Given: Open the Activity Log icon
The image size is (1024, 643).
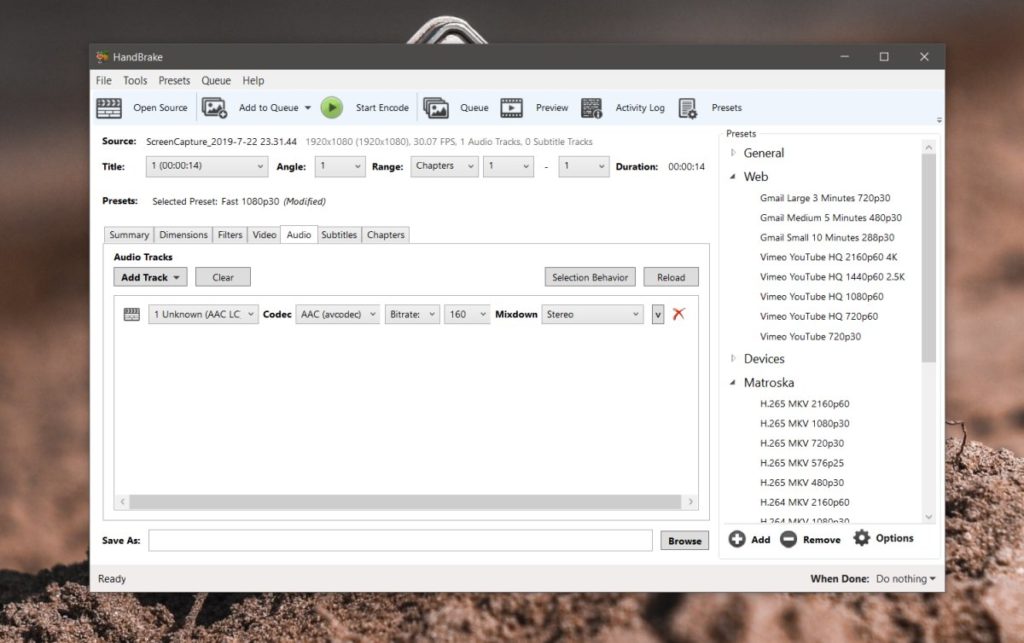Looking at the screenshot, I should point(591,107).
